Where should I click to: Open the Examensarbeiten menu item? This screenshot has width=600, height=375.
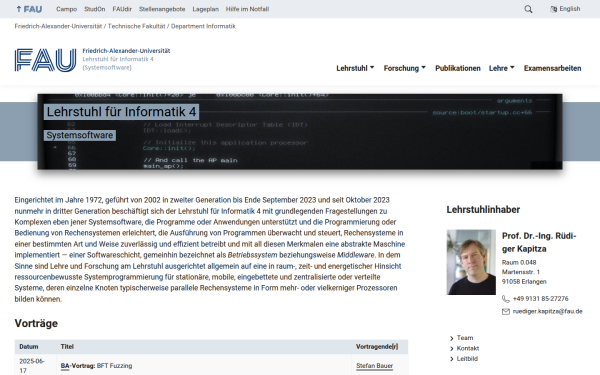(x=552, y=68)
